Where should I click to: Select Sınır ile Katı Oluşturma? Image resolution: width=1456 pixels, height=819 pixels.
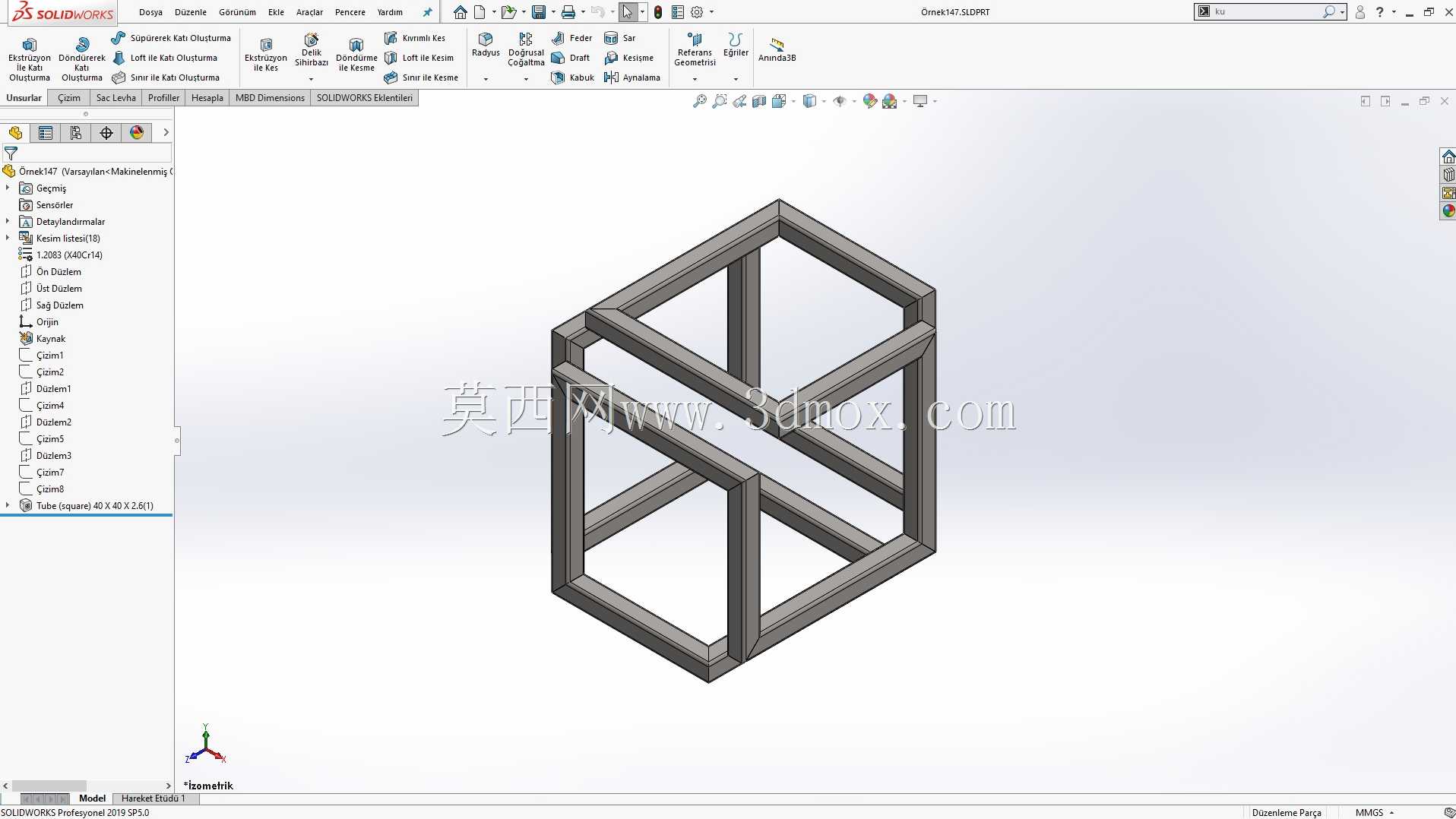click(166, 77)
